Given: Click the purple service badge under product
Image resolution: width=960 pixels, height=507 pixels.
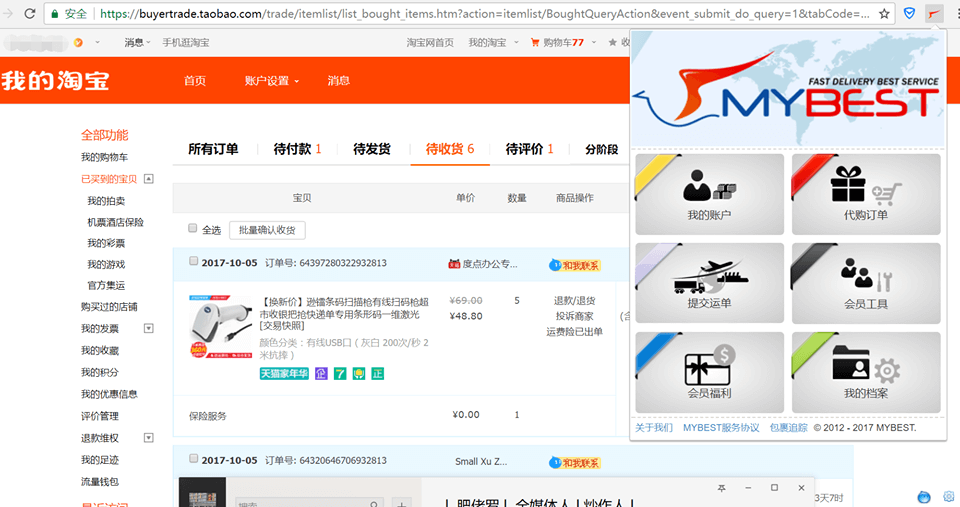Looking at the screenshot, I should click(x=321, y=374).
